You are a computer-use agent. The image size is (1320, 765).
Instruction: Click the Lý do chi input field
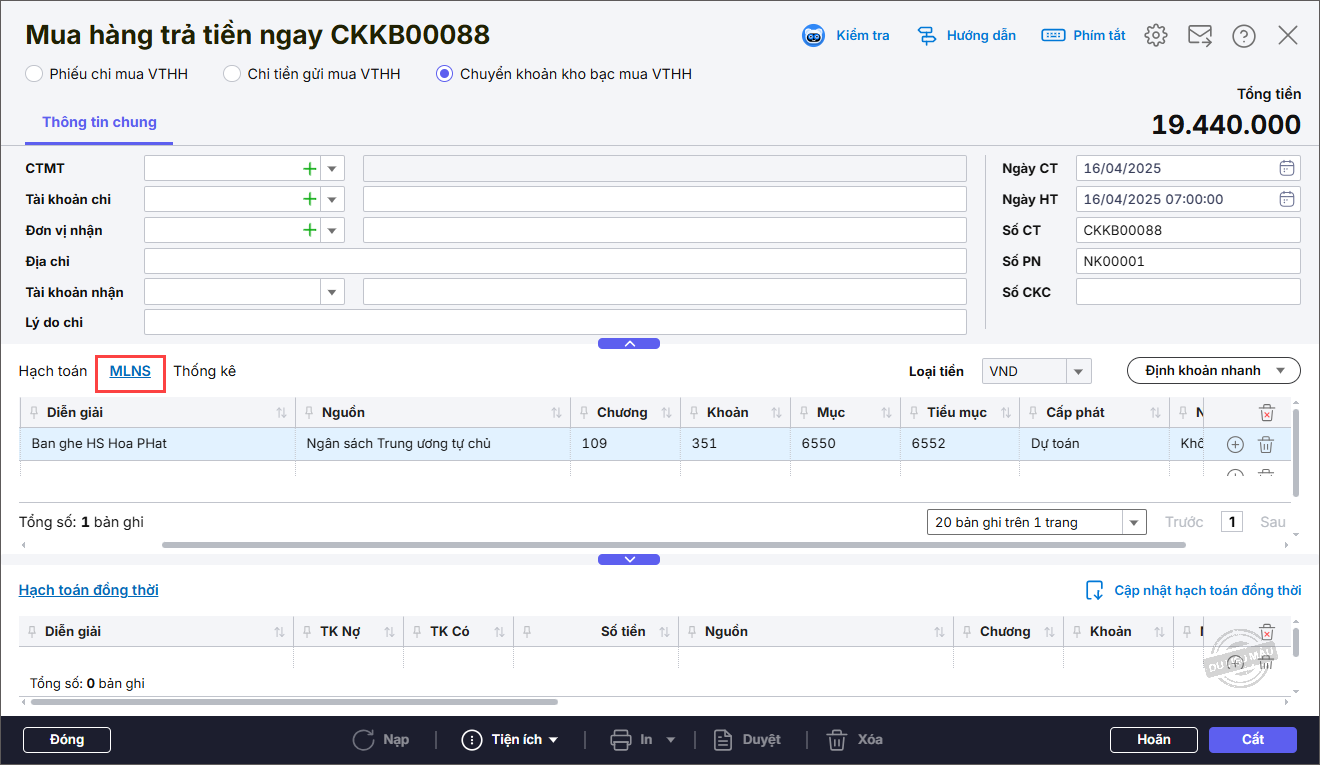click(x=555, y=323)
